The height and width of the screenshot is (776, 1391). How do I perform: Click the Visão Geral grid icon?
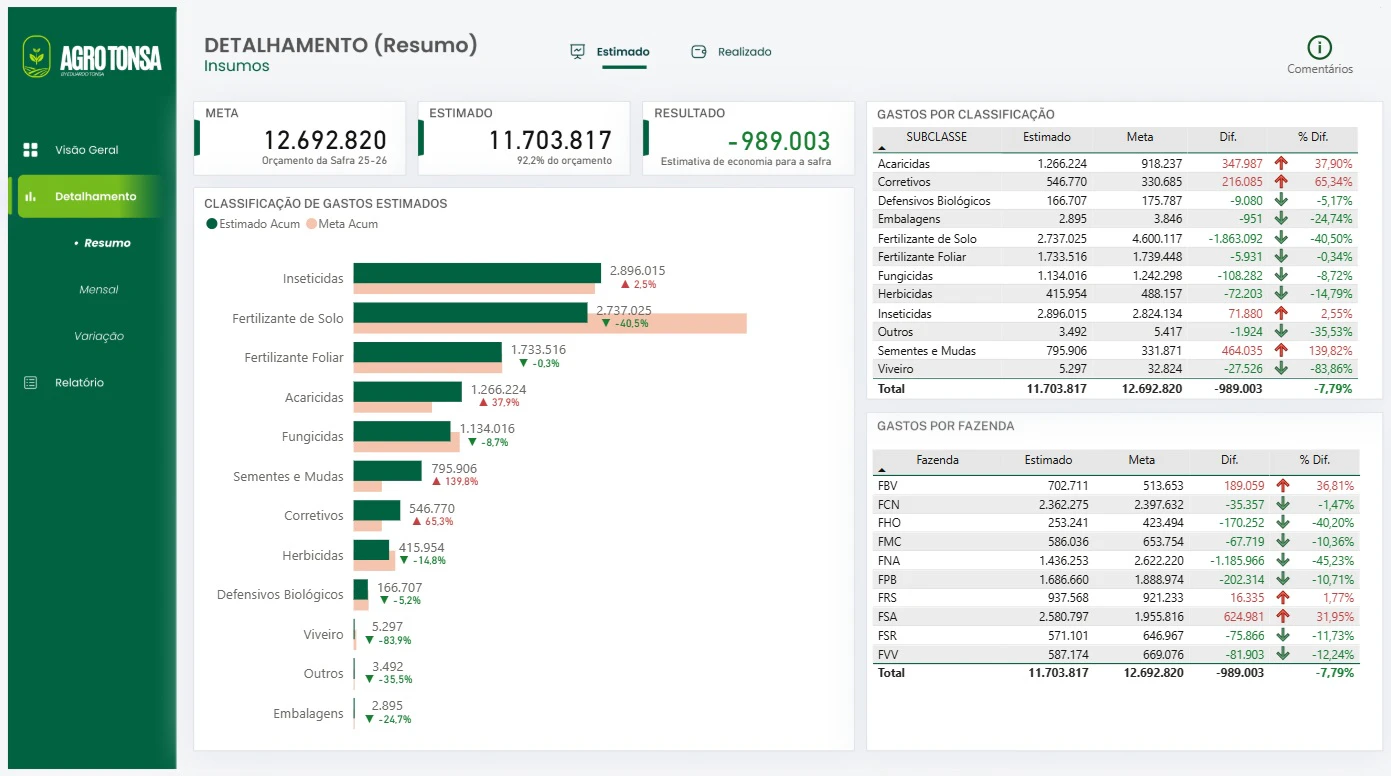(x=30, y=150)
